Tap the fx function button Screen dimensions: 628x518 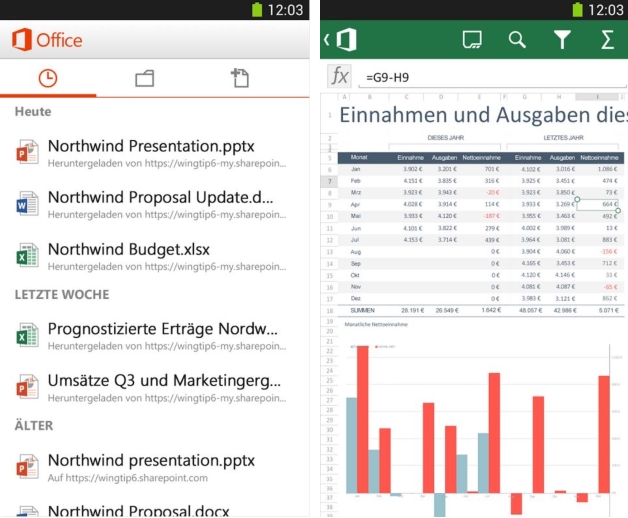[341, 76]
